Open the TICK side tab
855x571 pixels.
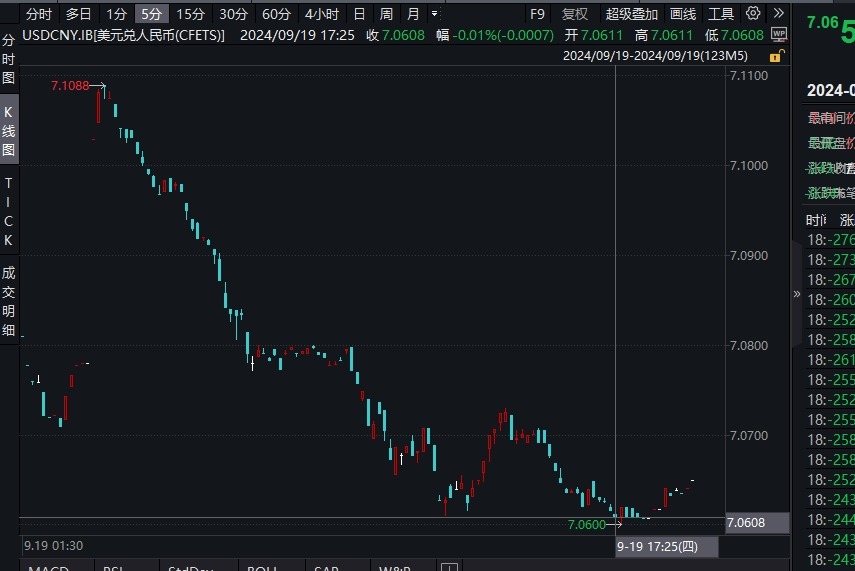pos(9,212)
